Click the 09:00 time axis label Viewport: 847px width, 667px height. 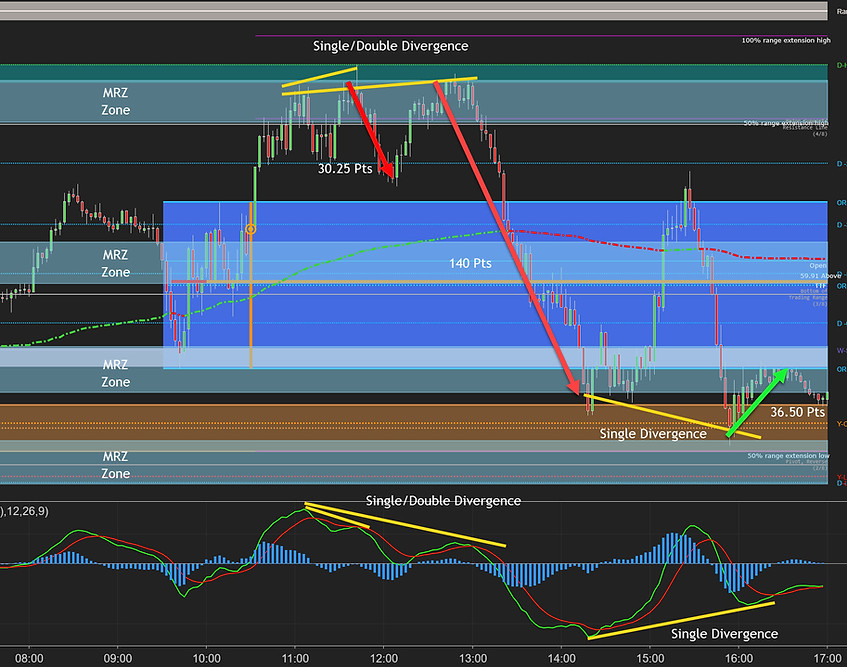pyautogui.click(x=118, y=658)
